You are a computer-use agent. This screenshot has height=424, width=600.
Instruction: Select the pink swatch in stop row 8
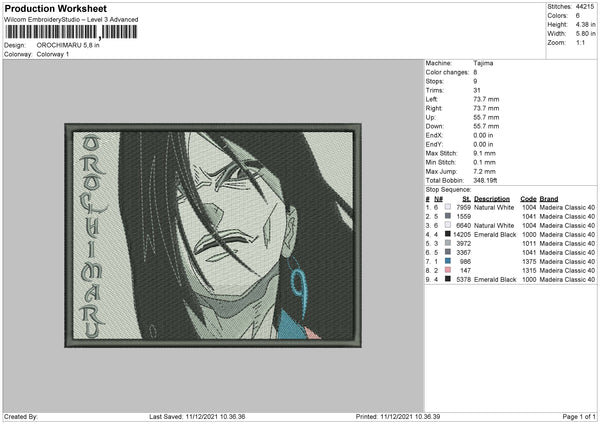pyautogui.click(x=447, y=270)
